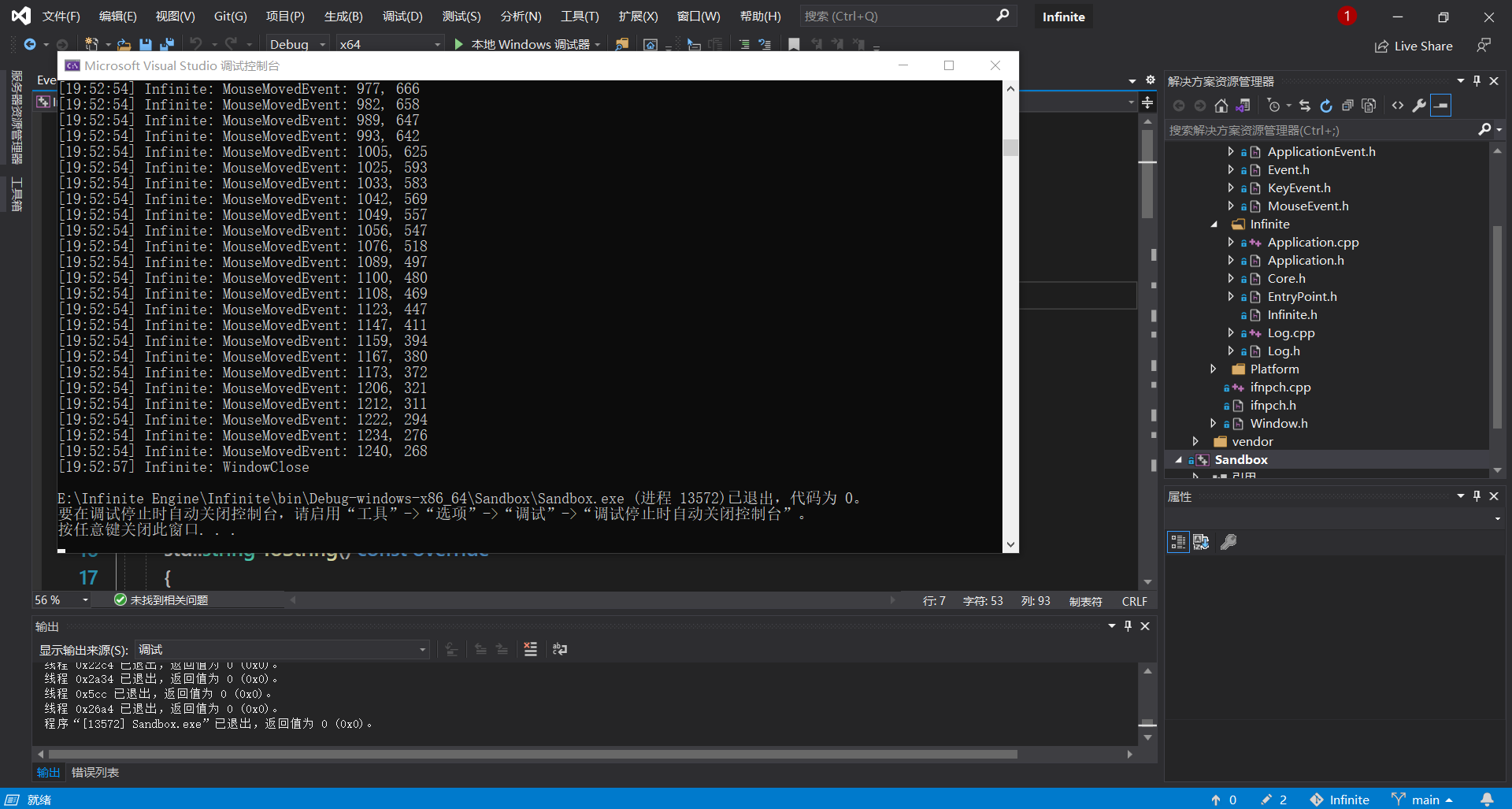Click the feedback person icon at top right
Screen dimensions: 1512x809
(1484, 46)
